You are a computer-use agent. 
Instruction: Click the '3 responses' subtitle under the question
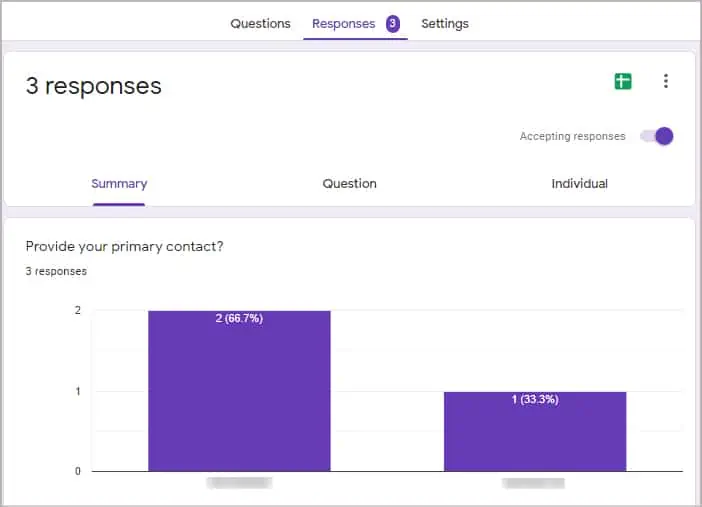pyautogui.click(x=56, y=271)
